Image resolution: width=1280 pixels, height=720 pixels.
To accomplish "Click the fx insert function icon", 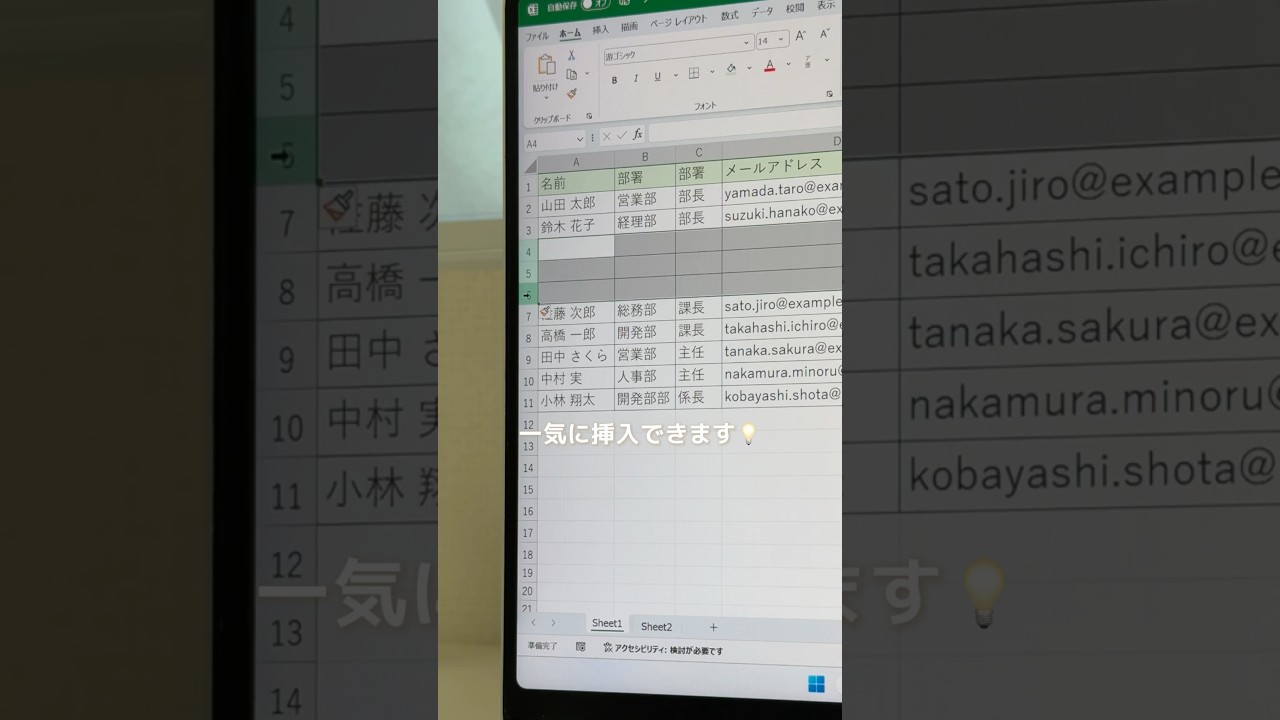I will coord(638,134).
